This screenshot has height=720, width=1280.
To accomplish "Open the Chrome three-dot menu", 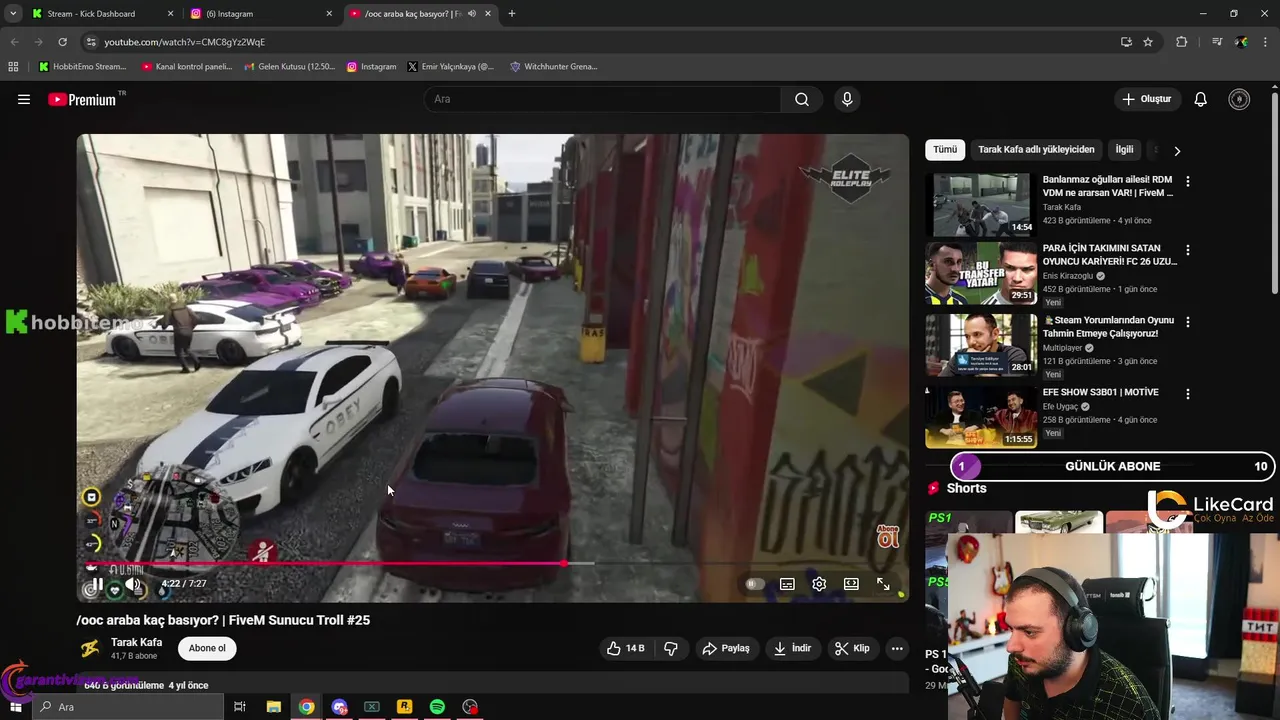I will click(x=1266, y=42).
